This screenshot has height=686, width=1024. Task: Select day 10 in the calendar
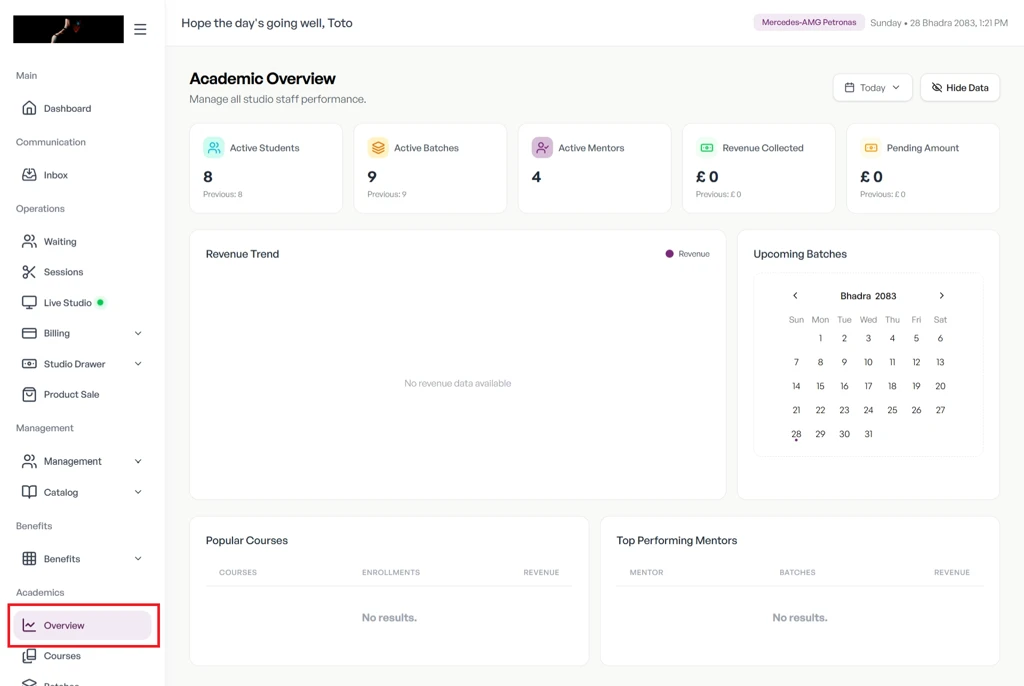[x=868, y=362]
